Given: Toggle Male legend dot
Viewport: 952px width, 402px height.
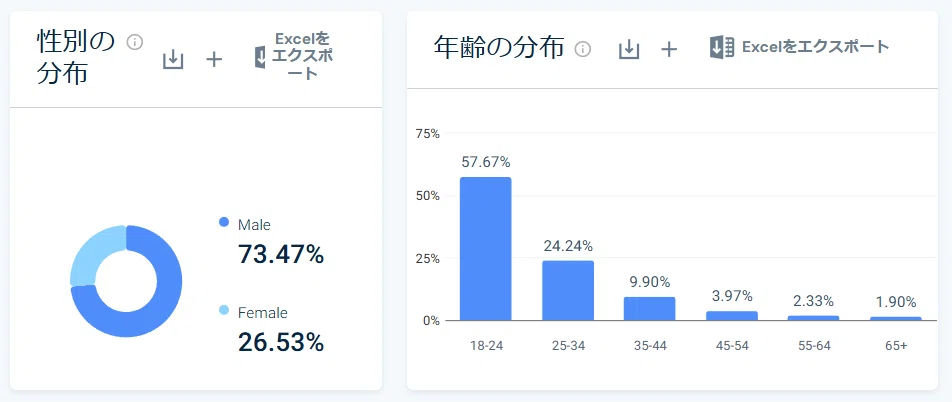Looking at the screenshot, I should pyautogui.click(x=223, y=222).
